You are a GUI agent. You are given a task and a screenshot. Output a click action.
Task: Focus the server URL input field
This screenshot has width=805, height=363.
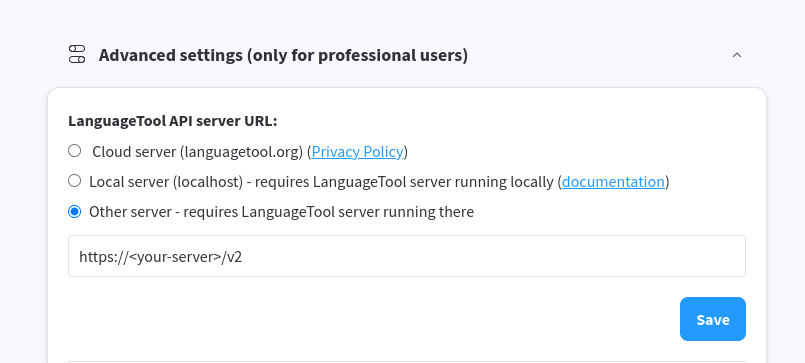tap(407, 256)
